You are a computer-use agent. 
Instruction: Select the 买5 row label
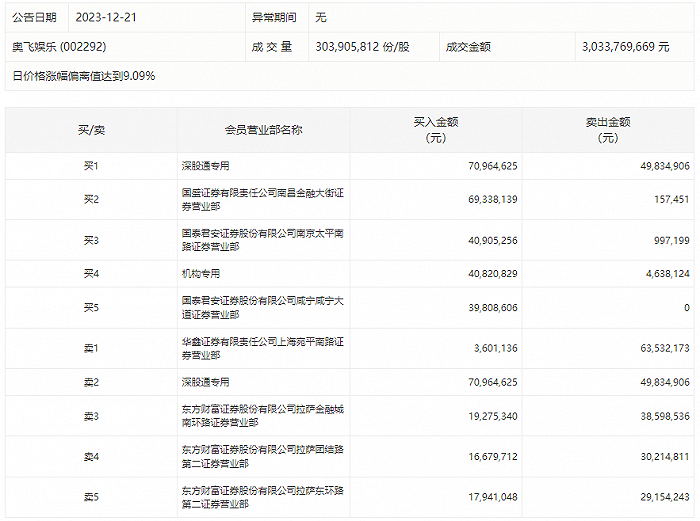92,308
